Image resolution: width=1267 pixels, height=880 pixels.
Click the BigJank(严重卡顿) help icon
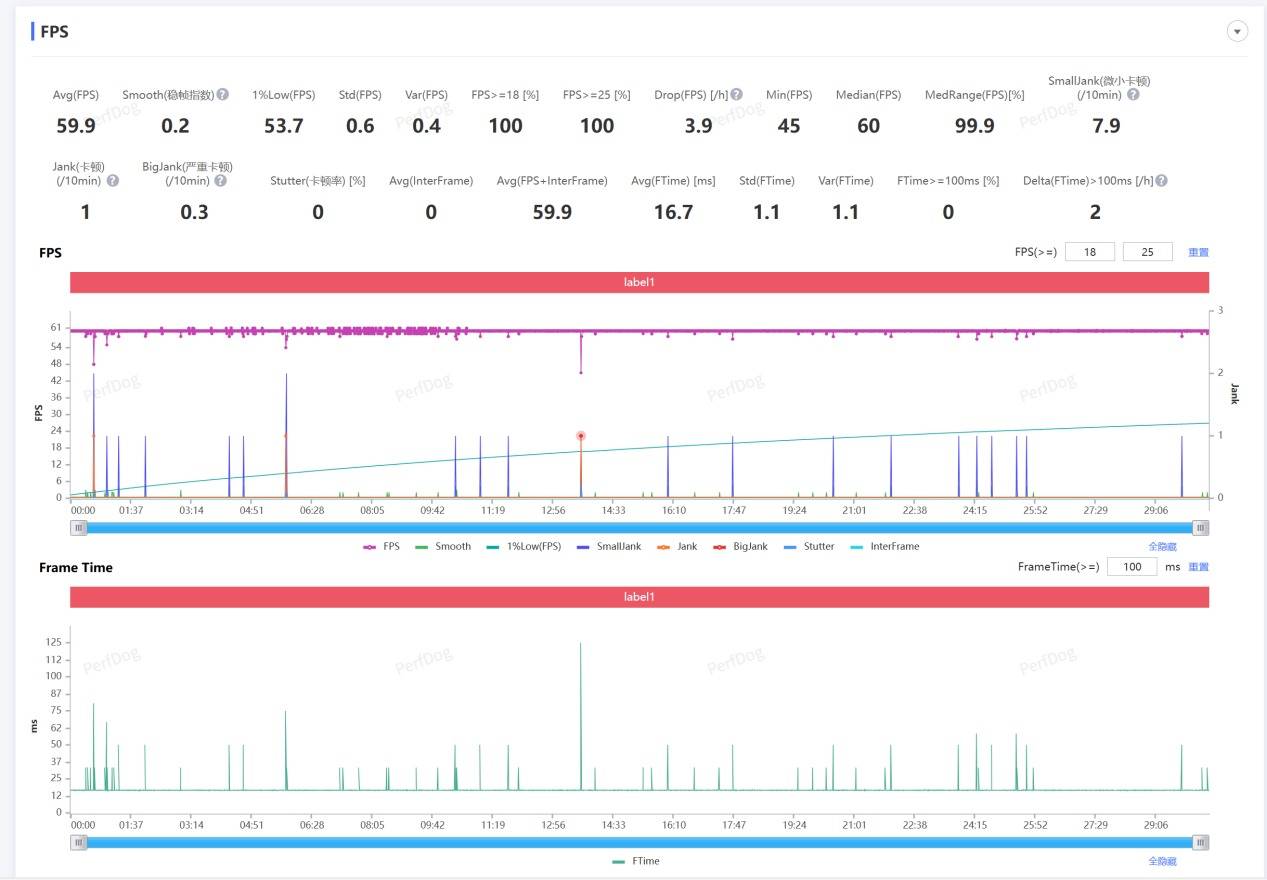coord(220,181)
